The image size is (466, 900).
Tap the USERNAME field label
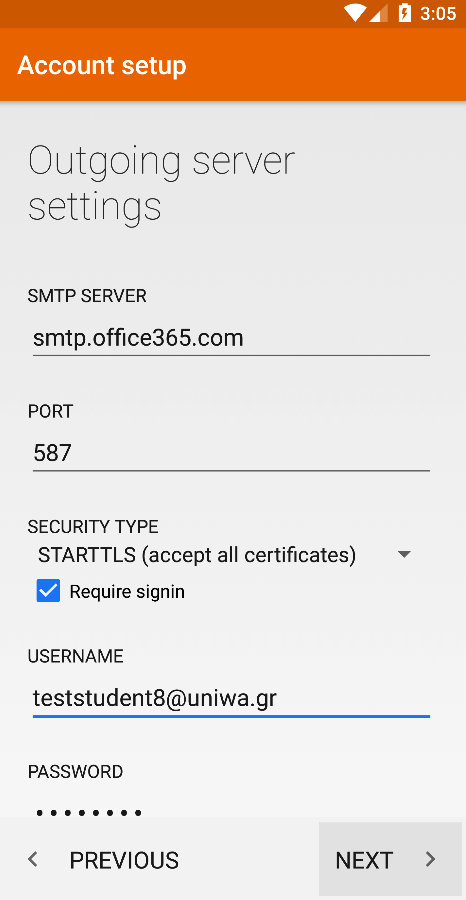point(75,656)
